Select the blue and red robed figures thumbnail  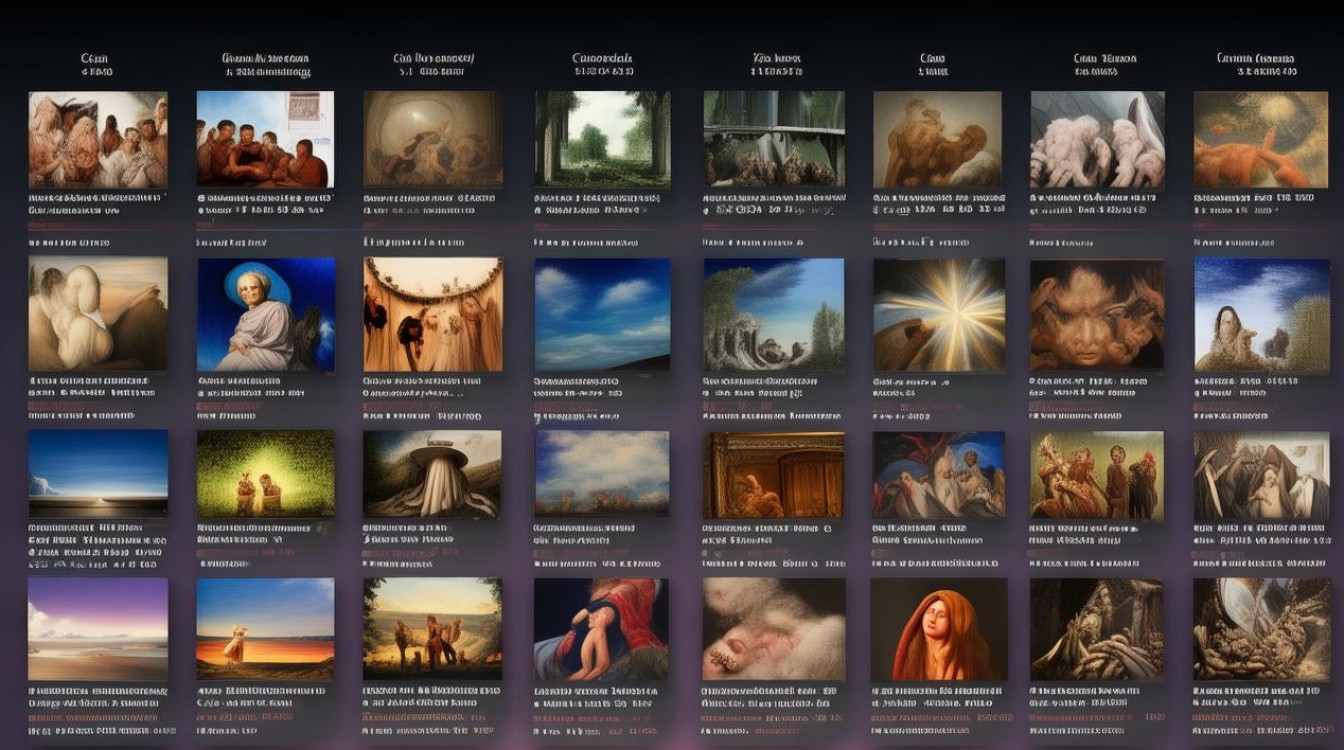coord(939,474)
